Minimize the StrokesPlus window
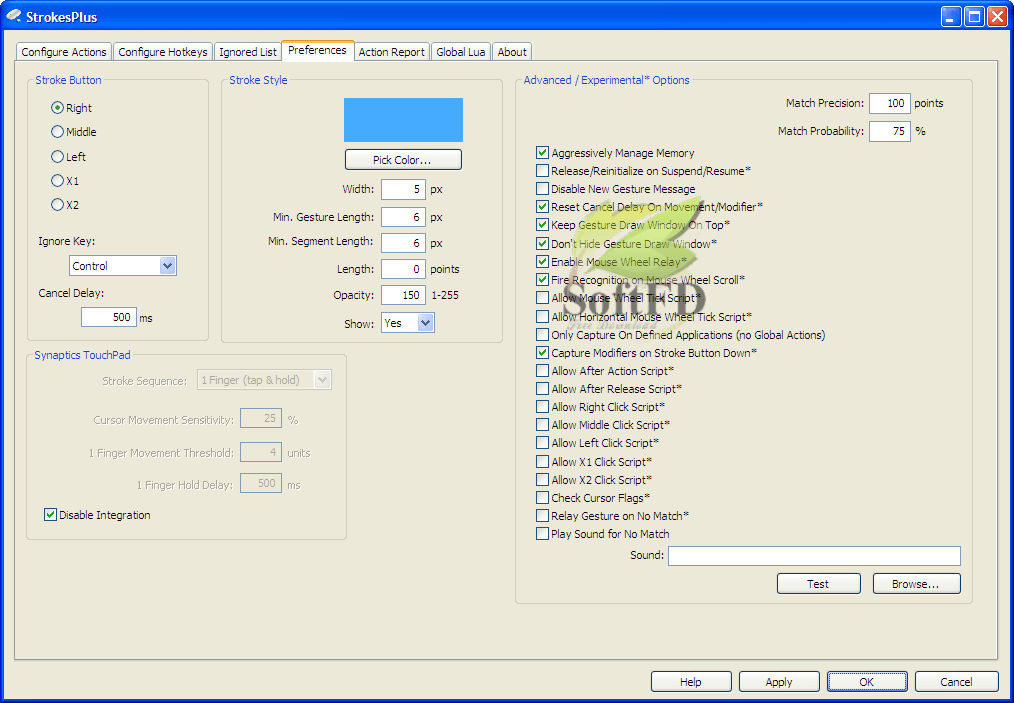The width and height of the screenshot is (1014, 703). [x=951, y=16]
